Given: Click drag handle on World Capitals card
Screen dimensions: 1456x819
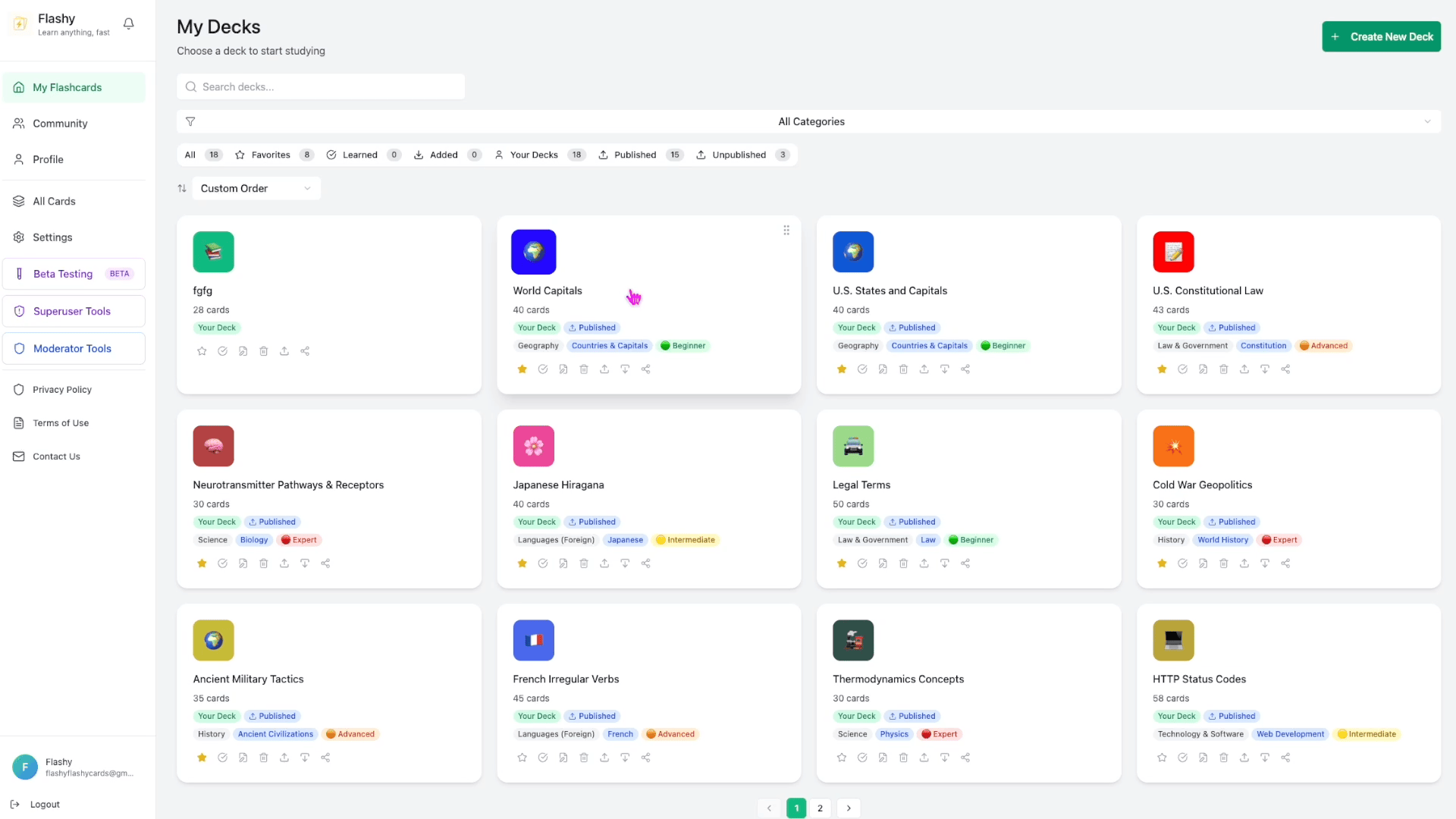Looking at the screenshot, I should (x=786, y=231).
